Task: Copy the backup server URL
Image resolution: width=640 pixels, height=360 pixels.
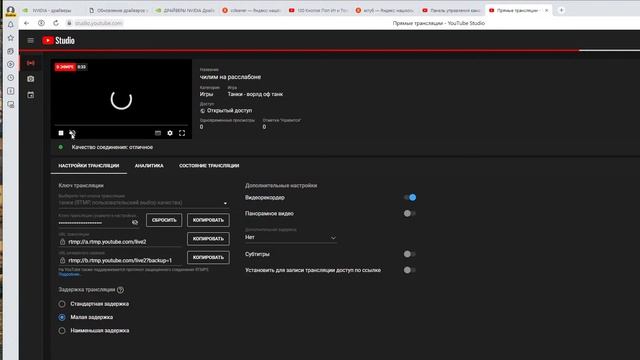Action: click(x=208, y=258)
